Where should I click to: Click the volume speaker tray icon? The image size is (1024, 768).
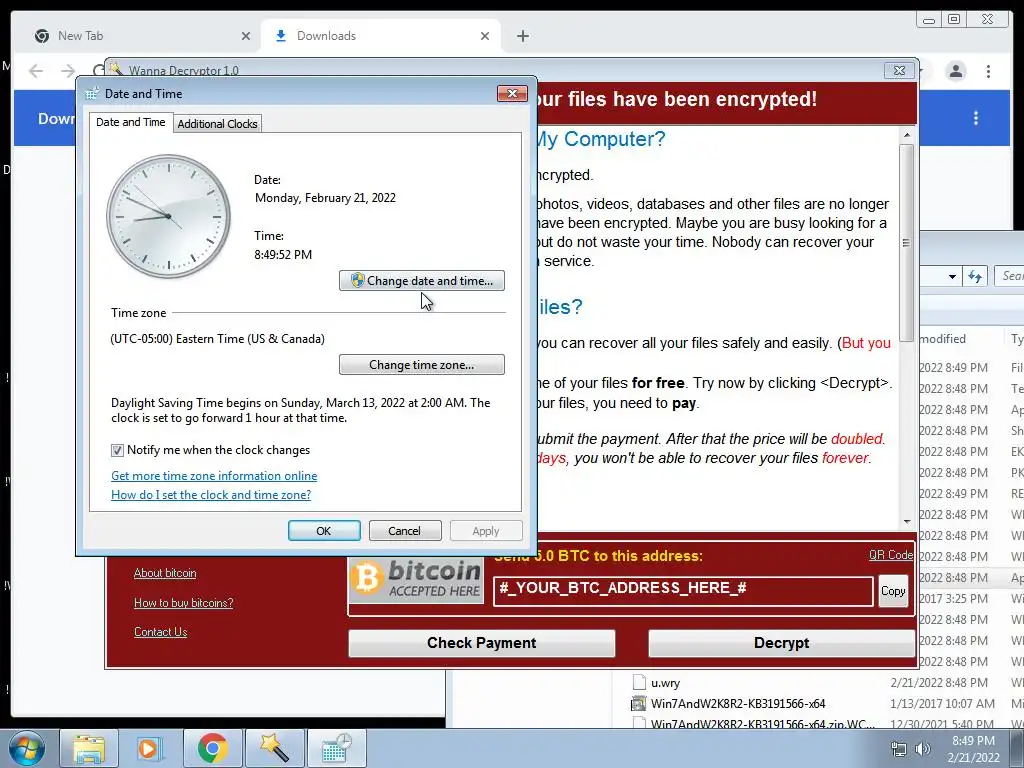pyautogui.click(x=922, y=749)
